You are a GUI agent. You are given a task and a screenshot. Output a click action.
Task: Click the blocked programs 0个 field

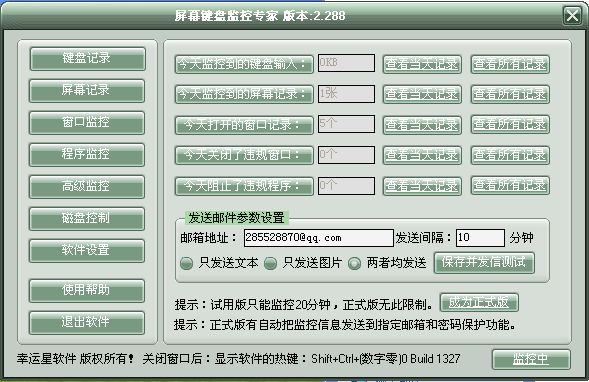click(346, 186)
